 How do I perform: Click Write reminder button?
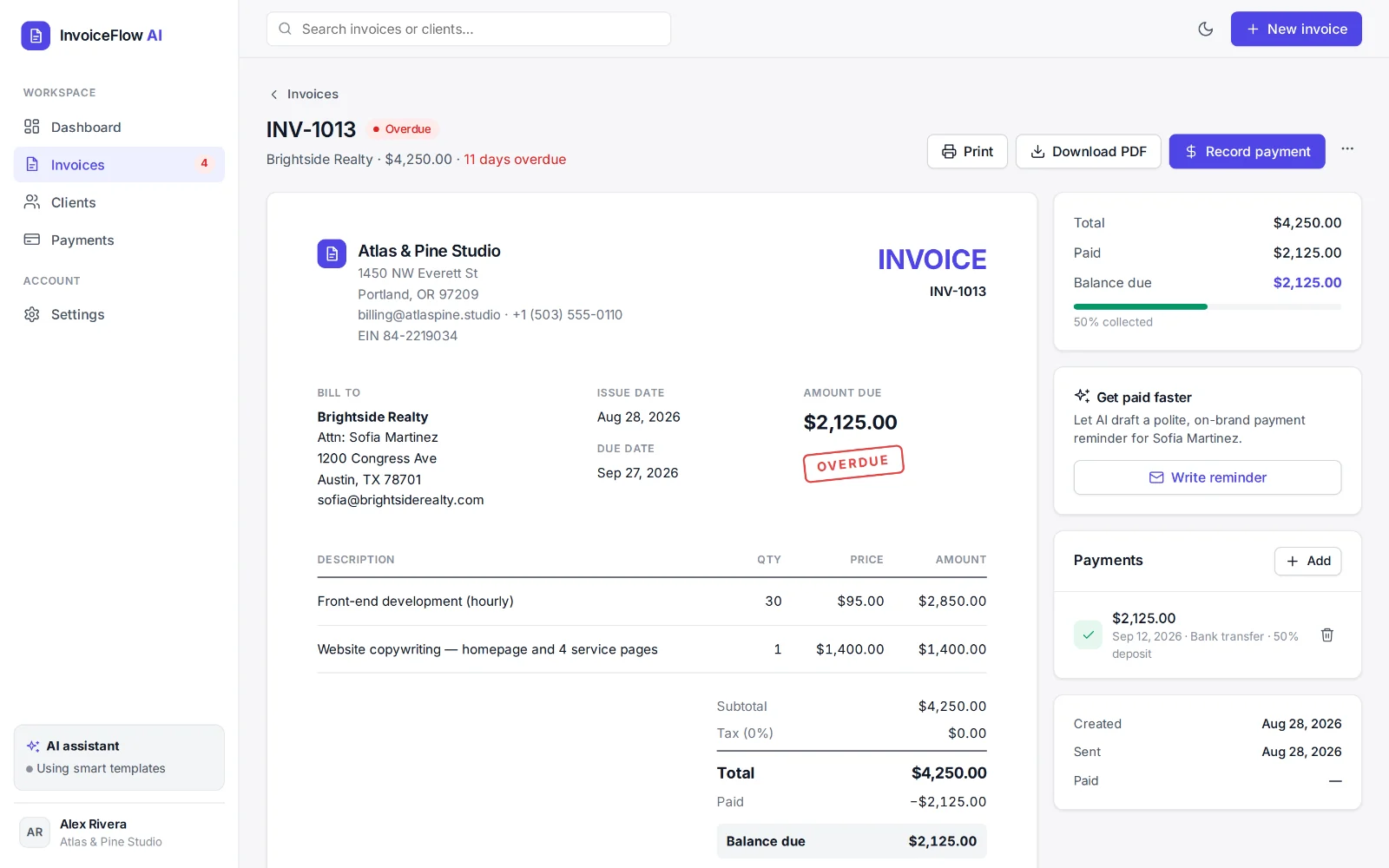[x=1208, y=477]
